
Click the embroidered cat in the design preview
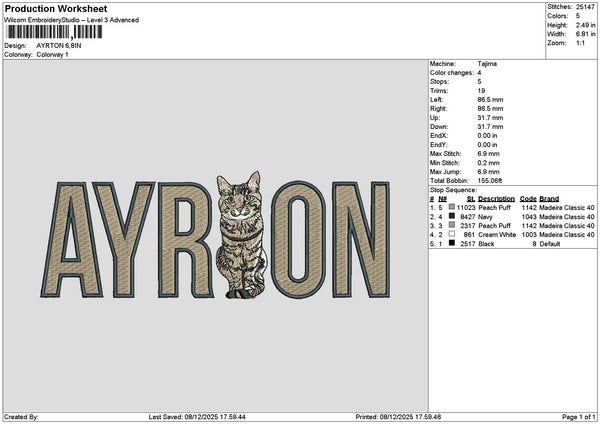(x=241, y=235)
